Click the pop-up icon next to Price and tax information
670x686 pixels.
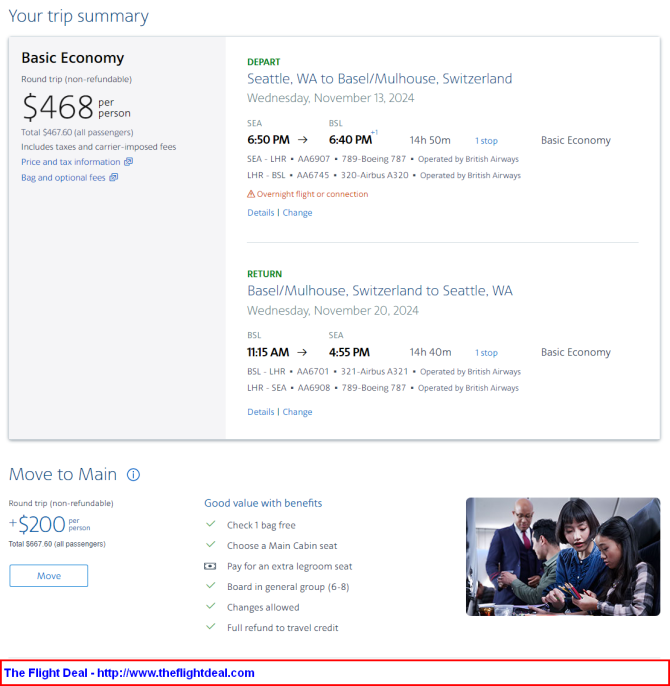tap(128, 162)
